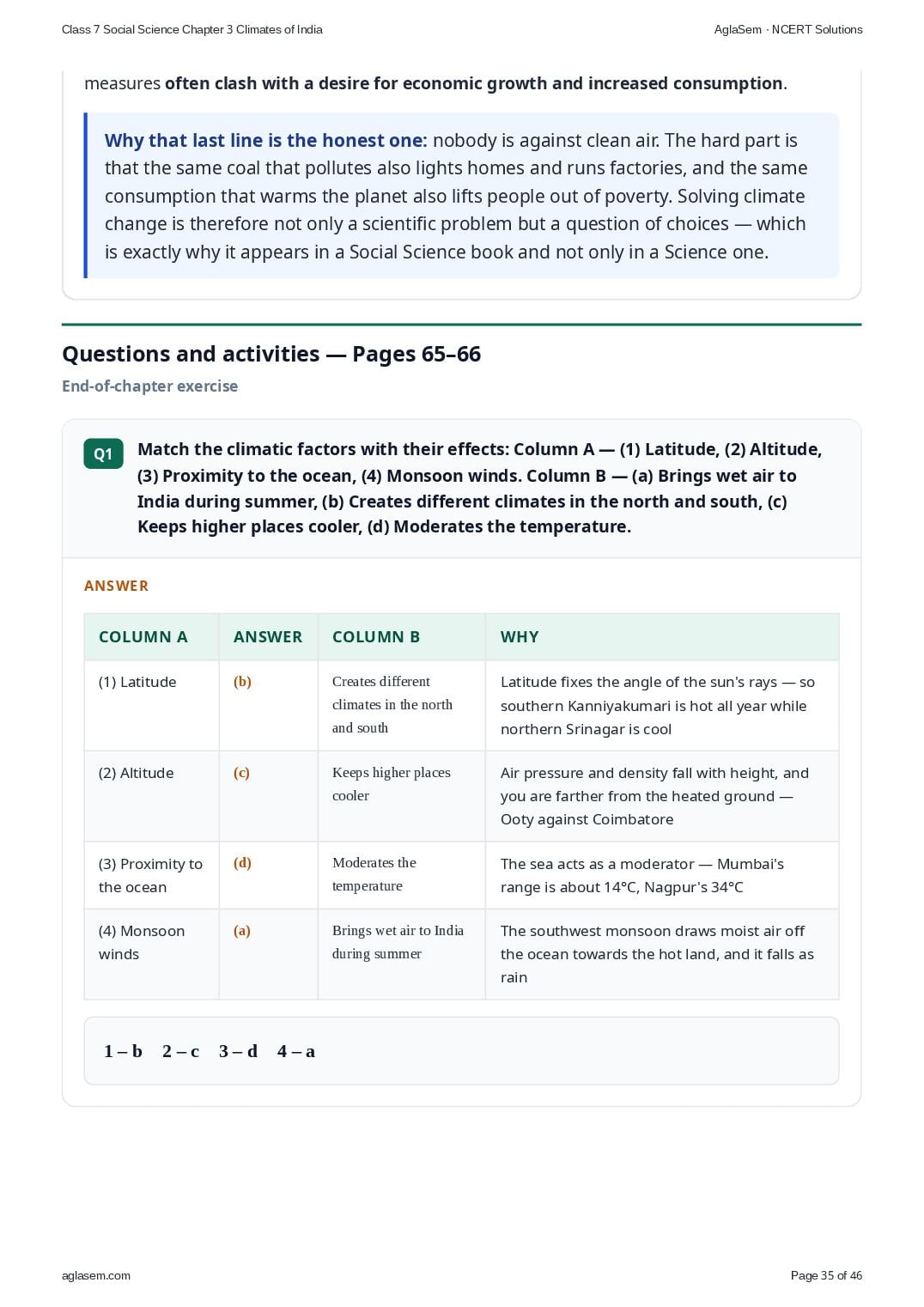The width and height of the screenshot is (924, 1307).
Task: Click the summary 1 – b 2 – c 3 – d 4 – a box
Action: 461,1051
